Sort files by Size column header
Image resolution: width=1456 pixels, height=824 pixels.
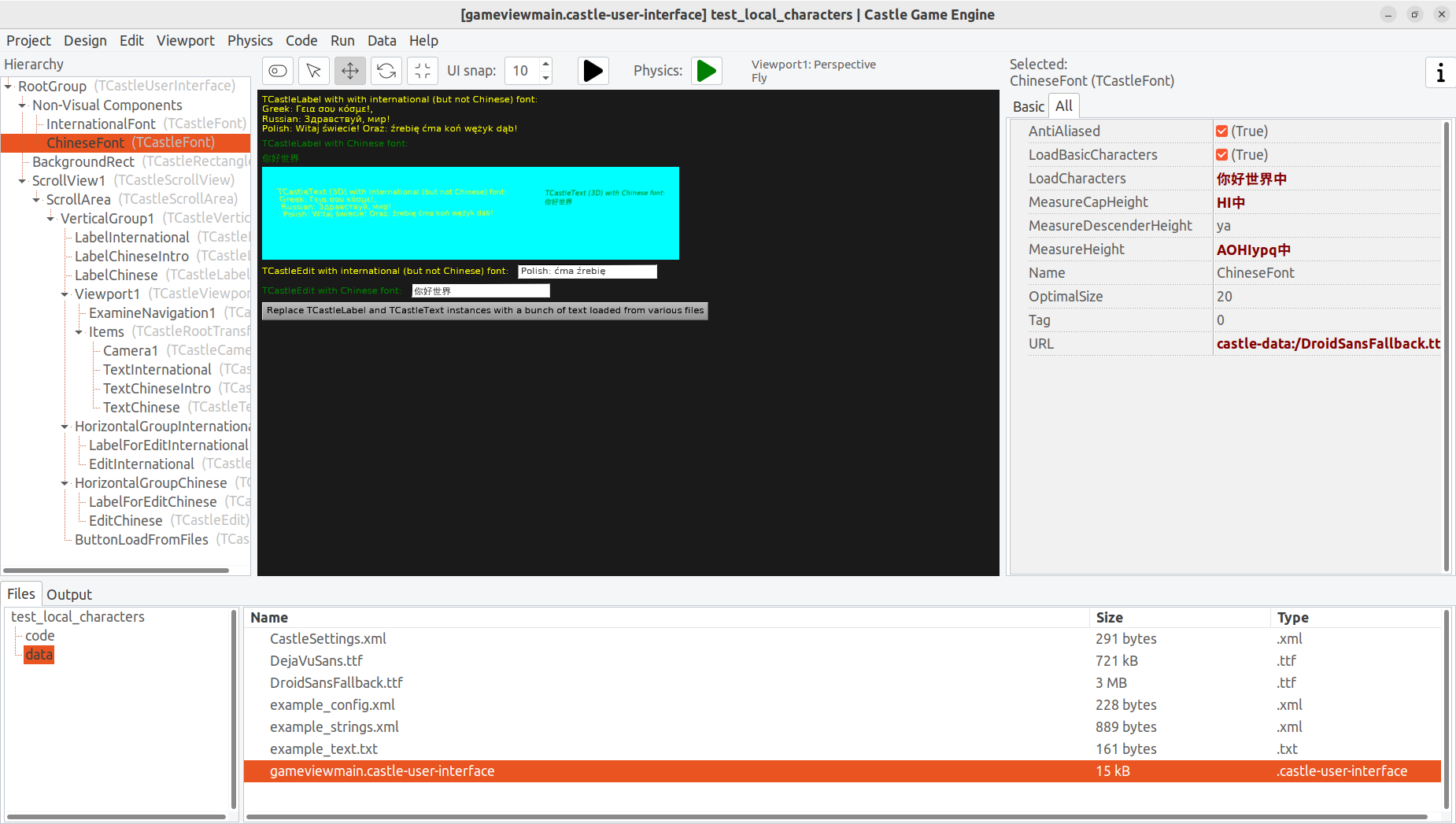pos(1180,618)
